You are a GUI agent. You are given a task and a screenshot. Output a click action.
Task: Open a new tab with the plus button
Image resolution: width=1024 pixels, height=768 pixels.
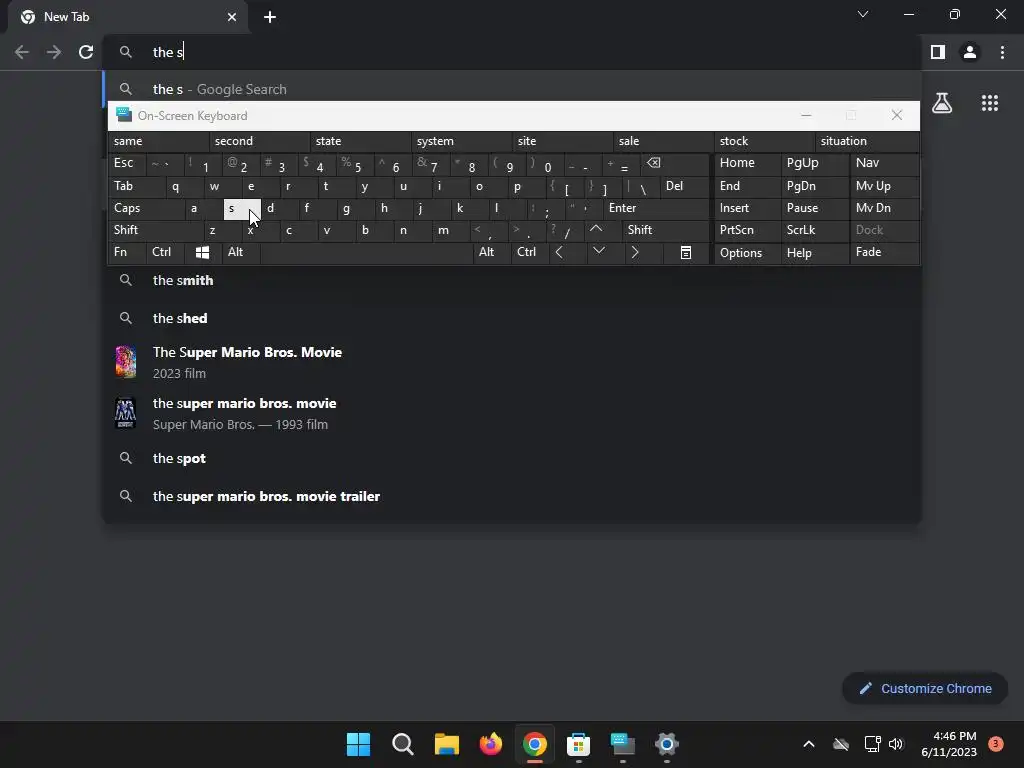(270, 17)
